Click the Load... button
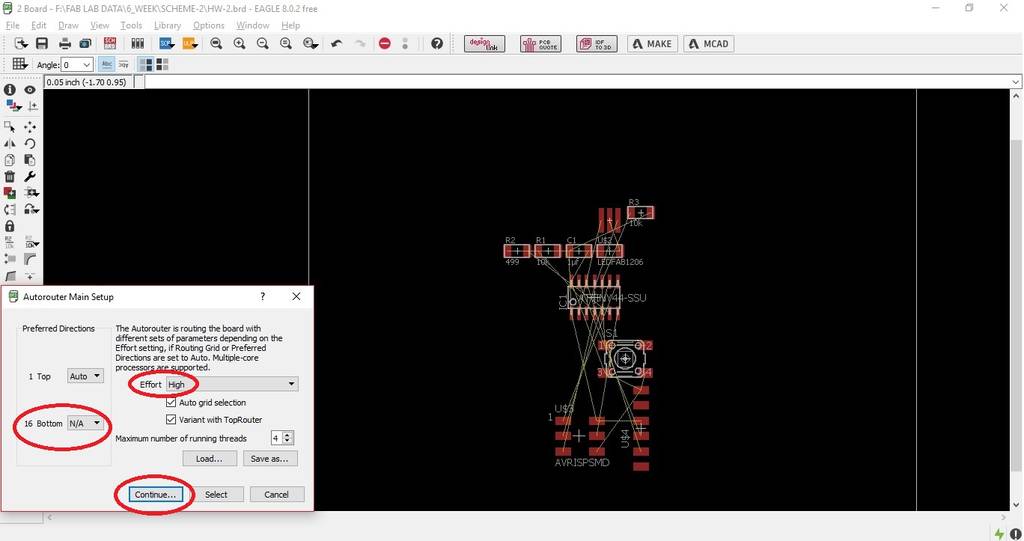 click(x=209, y=459)
